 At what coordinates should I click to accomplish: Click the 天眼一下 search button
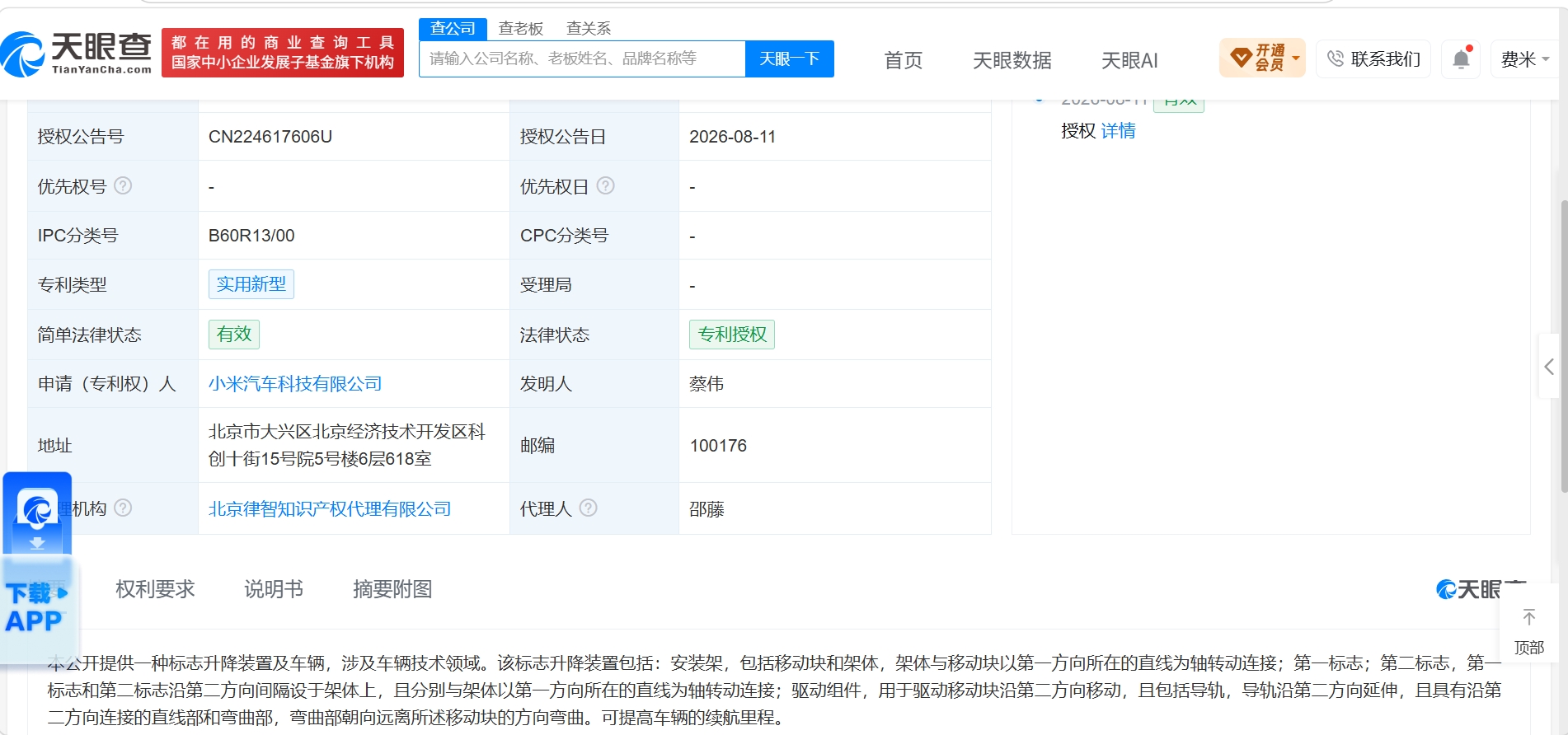tap(789, 59)
